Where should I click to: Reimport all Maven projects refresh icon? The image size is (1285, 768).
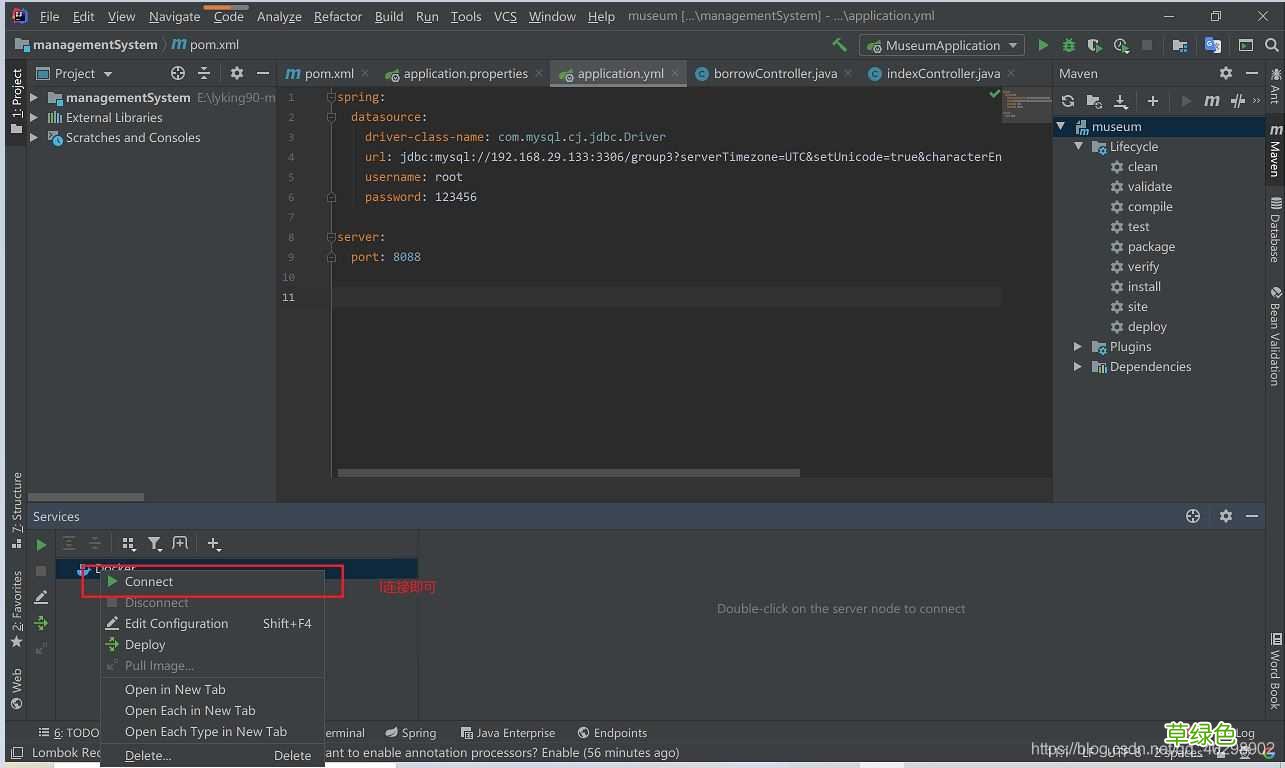[x=1068, y=101]
